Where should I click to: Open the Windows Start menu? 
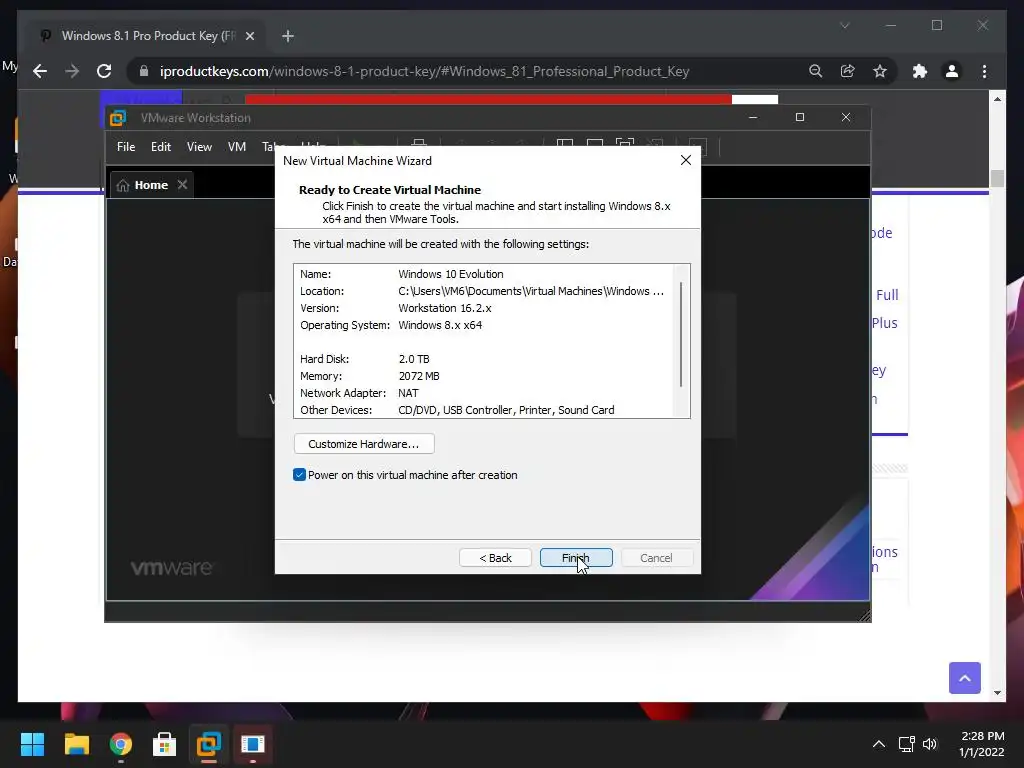tap(32, 744)
